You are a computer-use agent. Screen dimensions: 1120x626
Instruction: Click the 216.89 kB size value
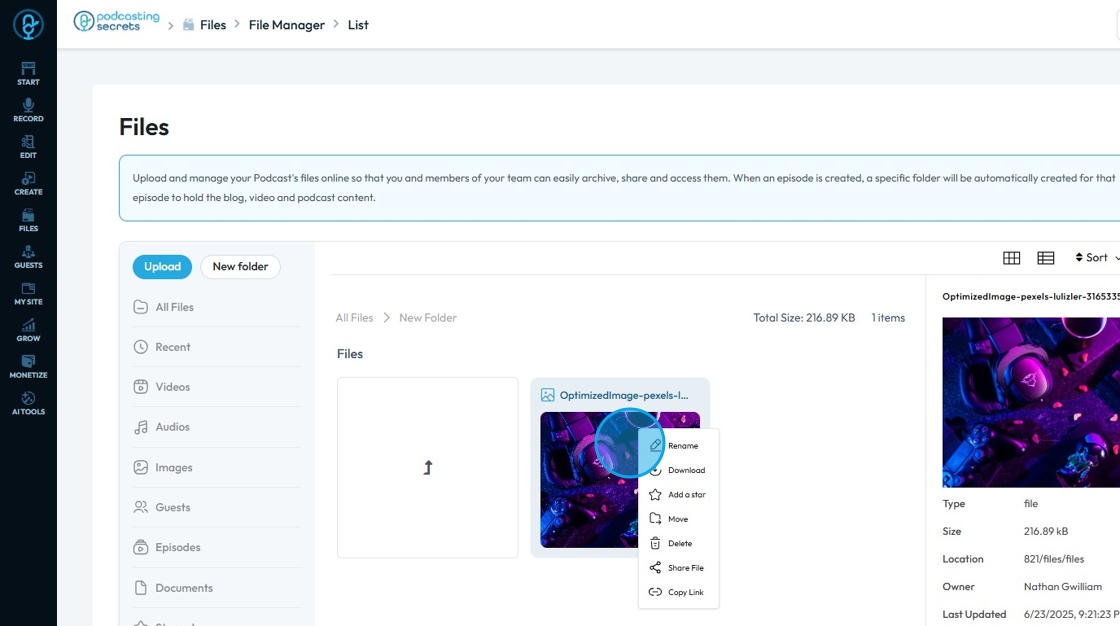pos(1046,532)
